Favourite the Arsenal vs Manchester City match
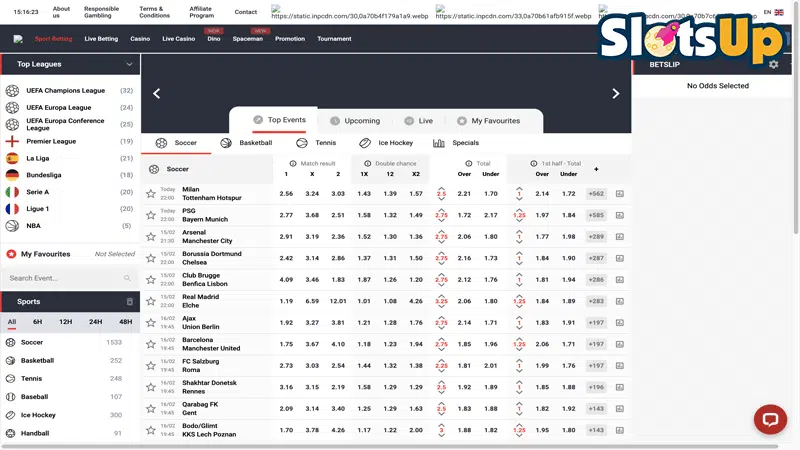 pyautogui.click(x=151, y=237)
